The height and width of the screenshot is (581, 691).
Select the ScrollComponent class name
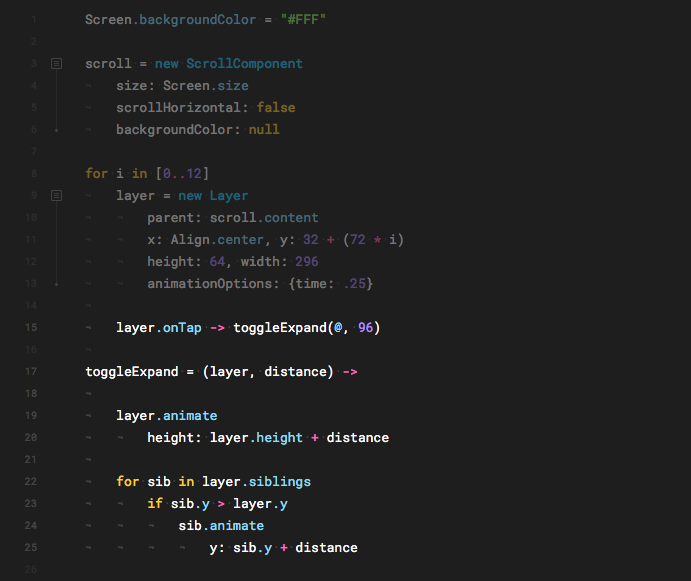coord(244,63)
